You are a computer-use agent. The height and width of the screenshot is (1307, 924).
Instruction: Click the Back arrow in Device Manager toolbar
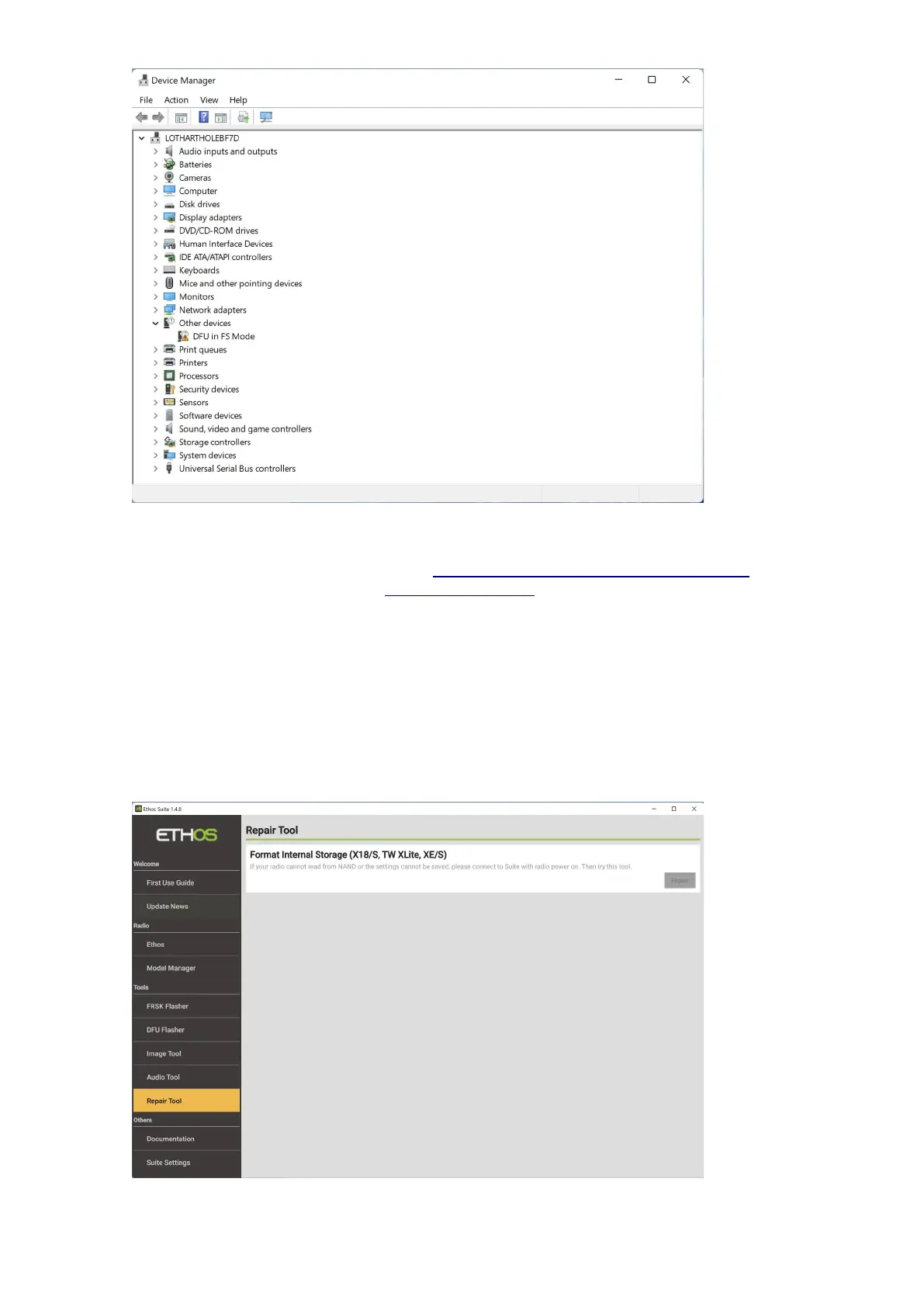click(141, 117)
